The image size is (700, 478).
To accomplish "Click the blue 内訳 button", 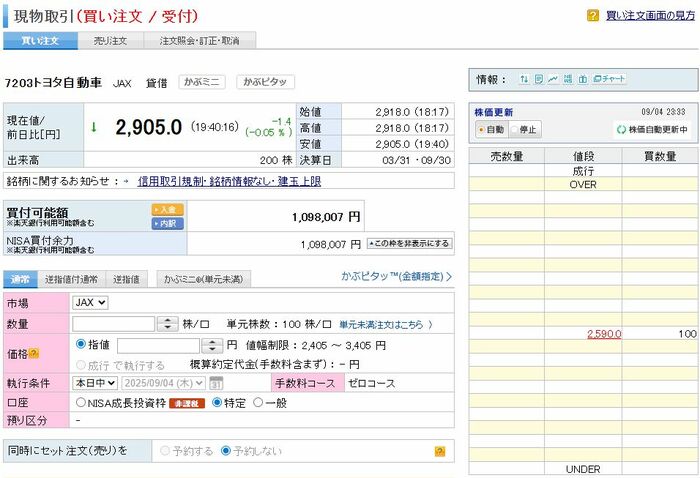I will (x=167, y=224).
